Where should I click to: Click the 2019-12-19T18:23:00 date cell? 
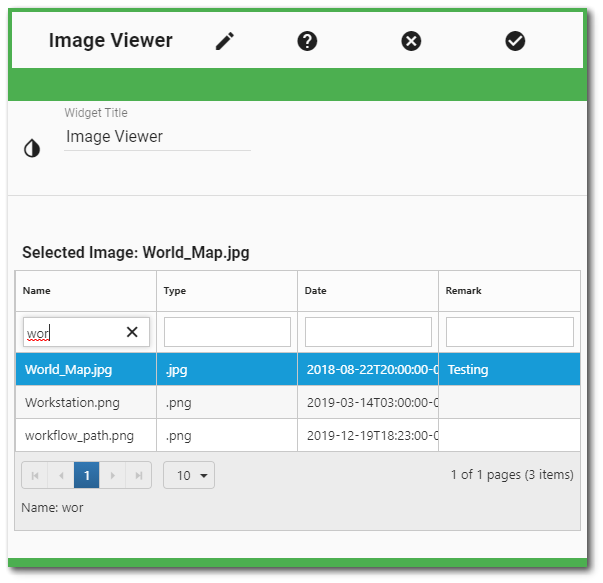pyautogui.click(x=368, y=436)
